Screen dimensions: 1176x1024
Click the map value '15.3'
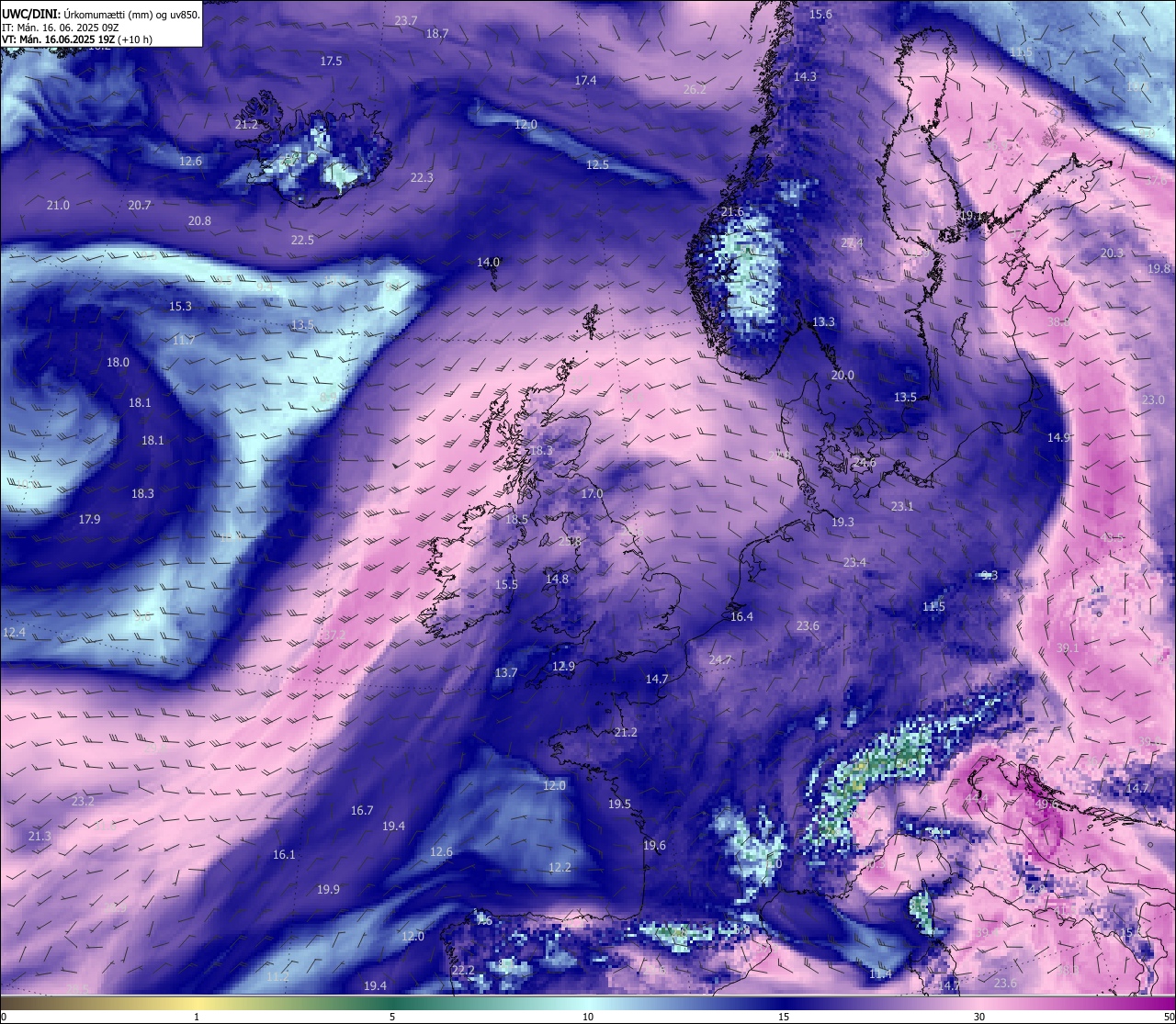pos(180,306)
